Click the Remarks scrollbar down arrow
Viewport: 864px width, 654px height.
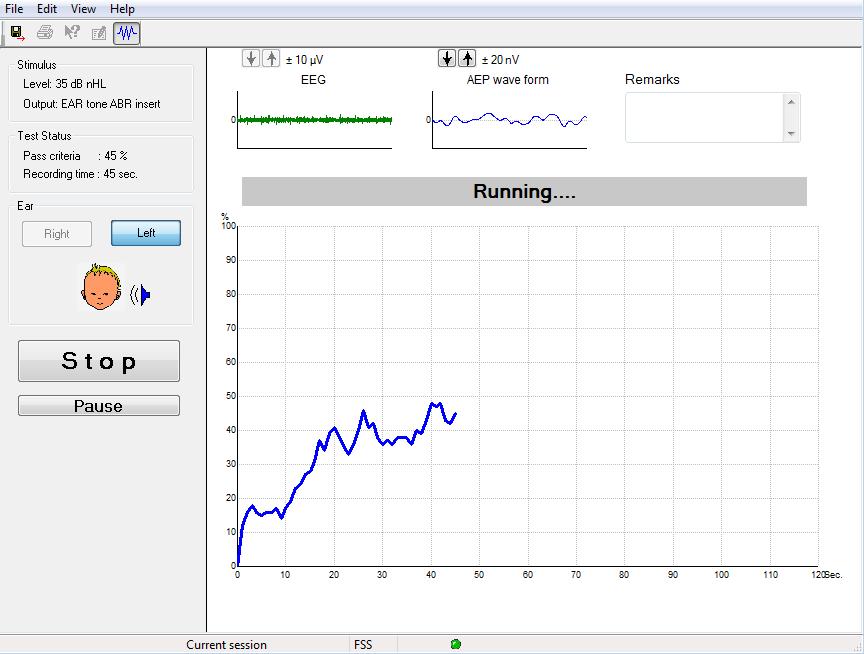coord(791,133)
